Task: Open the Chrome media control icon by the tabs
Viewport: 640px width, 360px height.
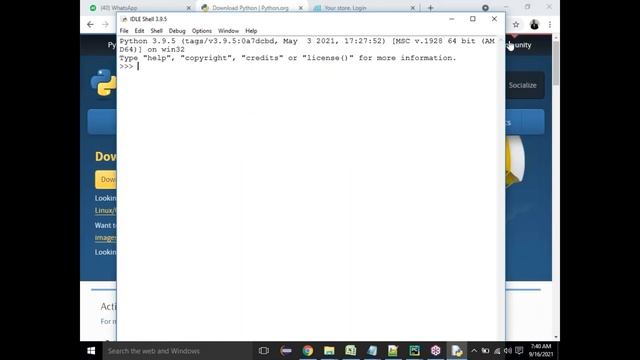Action: point(485,8)
